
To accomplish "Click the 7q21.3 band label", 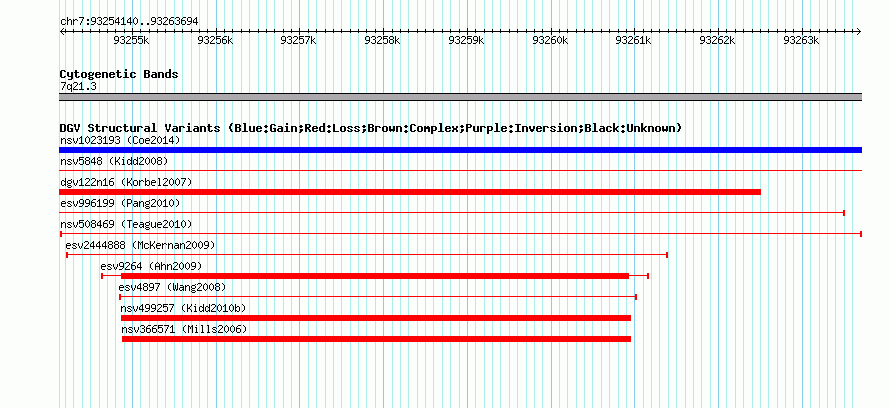I will pyautogui.click(x=78, y=86).
